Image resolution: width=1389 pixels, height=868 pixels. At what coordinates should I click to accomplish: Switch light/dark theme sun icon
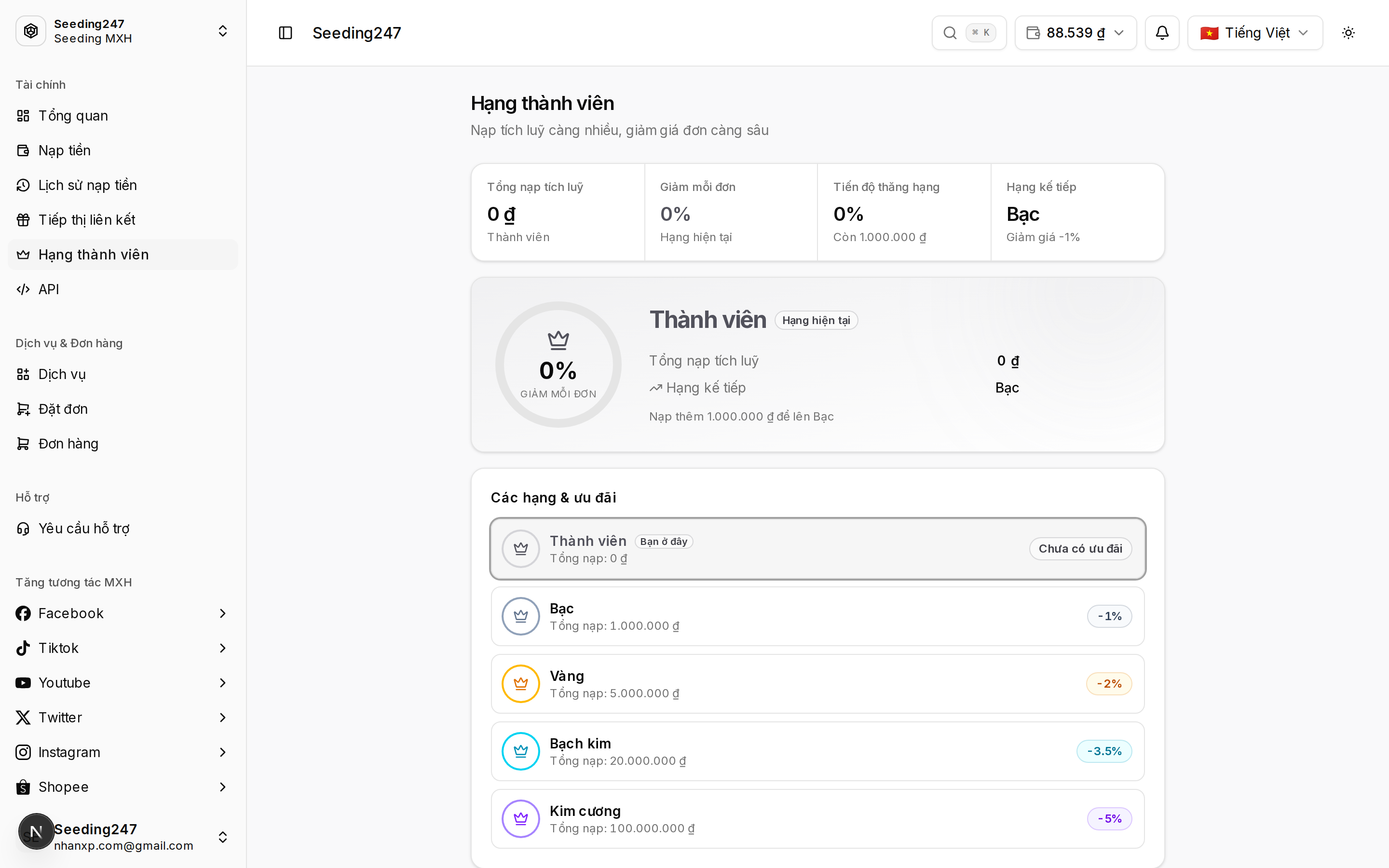[1348, 33]
